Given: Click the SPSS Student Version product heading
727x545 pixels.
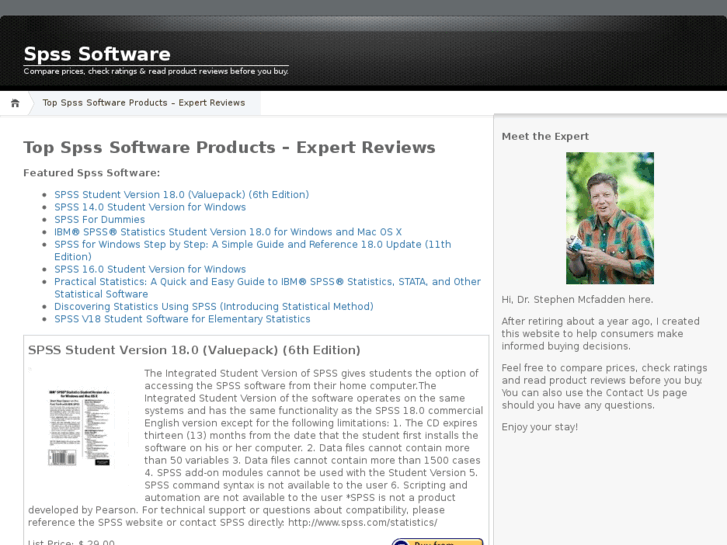Looking at the screenshot, I should 194,350.
